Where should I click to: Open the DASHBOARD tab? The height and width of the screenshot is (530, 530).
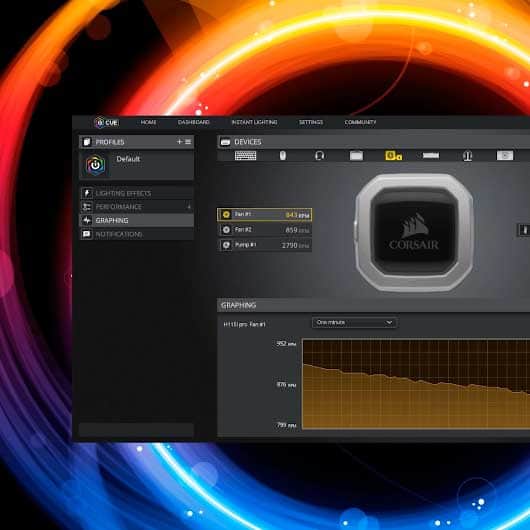tap(194, 122)
